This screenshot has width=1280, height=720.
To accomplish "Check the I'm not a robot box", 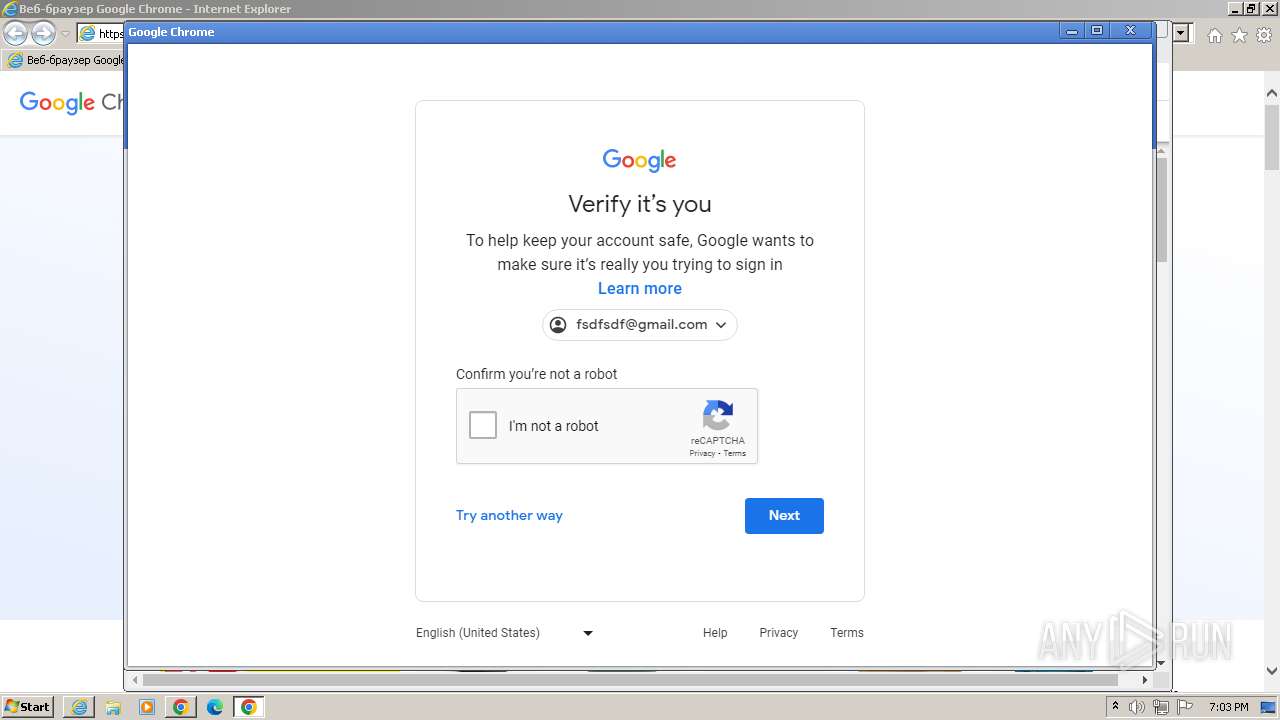I will (483, 425).
